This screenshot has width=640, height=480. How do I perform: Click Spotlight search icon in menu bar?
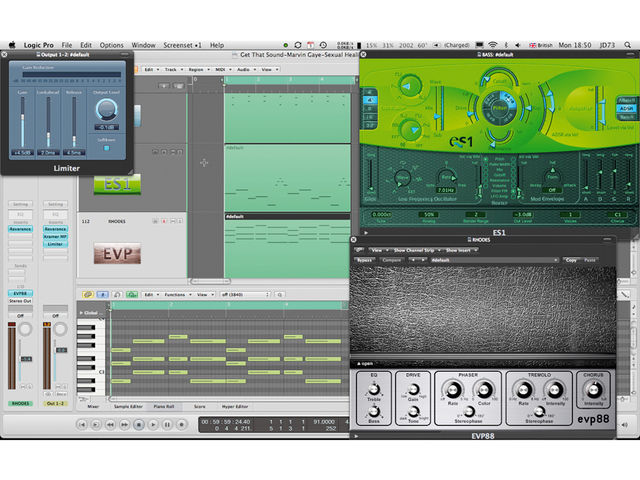(x=627, y=45)
